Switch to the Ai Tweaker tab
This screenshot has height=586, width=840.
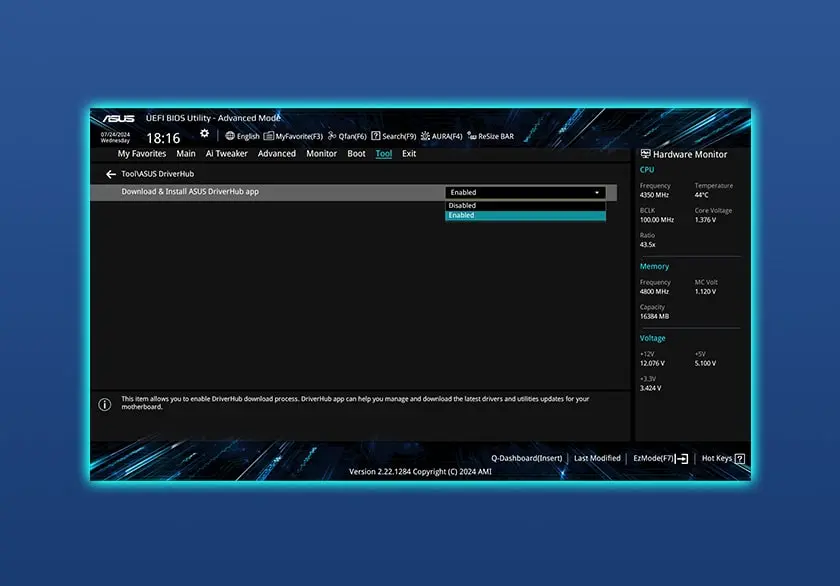point(226,153)
